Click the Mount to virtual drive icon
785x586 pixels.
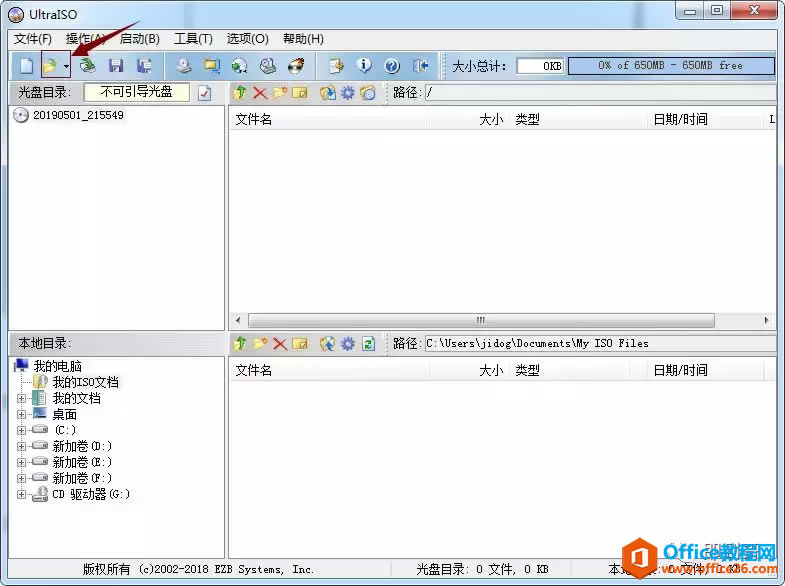coord(268,66)
